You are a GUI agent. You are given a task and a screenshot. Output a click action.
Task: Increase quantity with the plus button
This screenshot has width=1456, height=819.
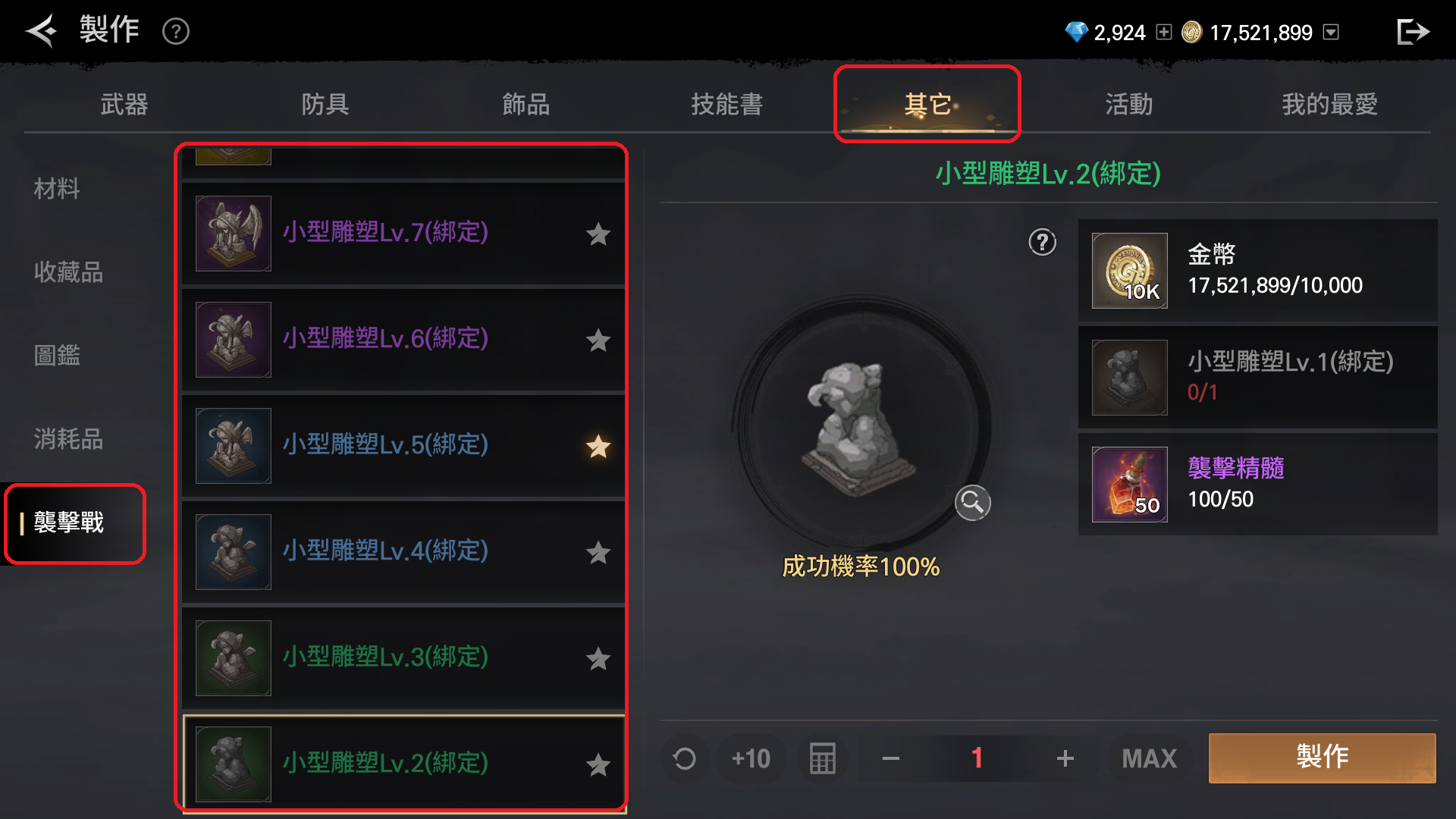tap(1065, 758)
